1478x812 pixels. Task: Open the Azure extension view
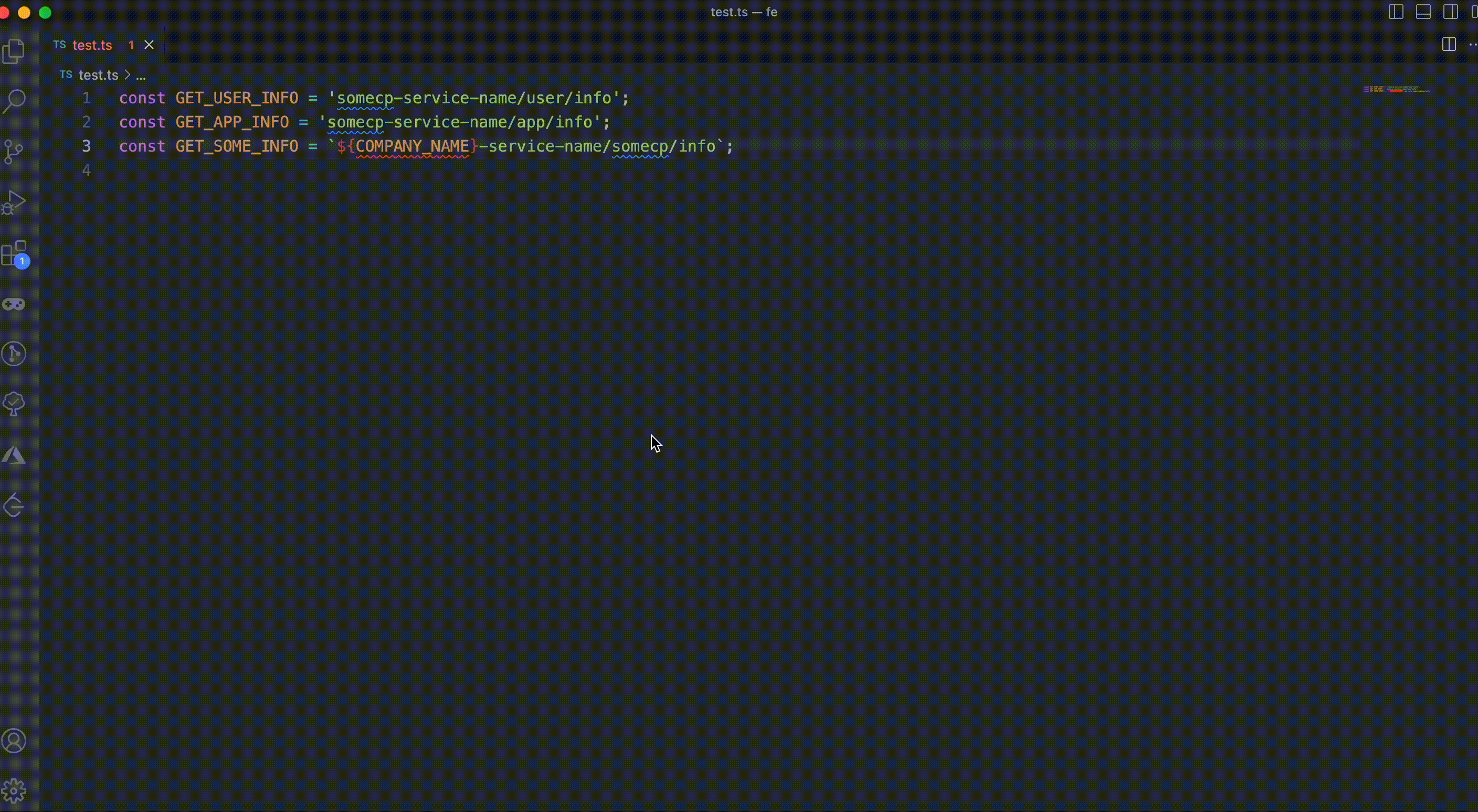pyautogui.click(x=14, y=454)
